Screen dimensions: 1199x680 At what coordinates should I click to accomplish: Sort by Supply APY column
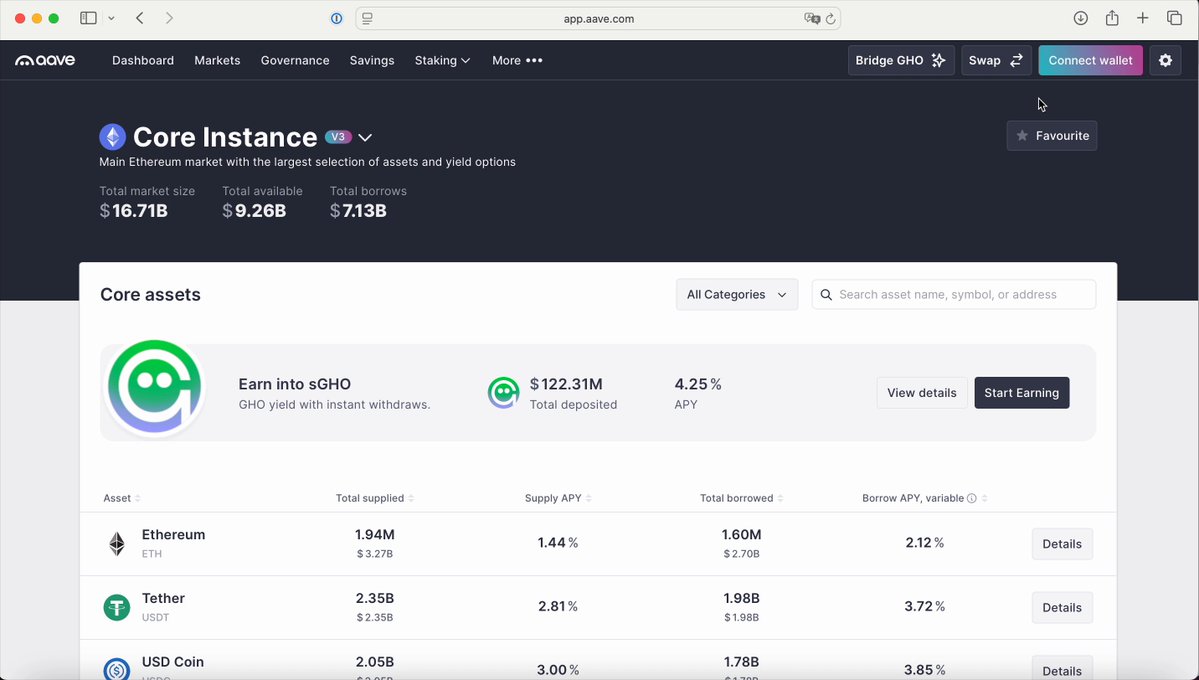[x=558, y=498]
